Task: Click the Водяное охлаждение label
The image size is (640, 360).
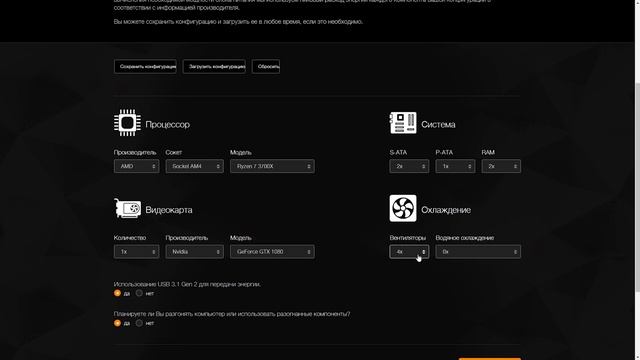Action: click(x=464, y=238)
